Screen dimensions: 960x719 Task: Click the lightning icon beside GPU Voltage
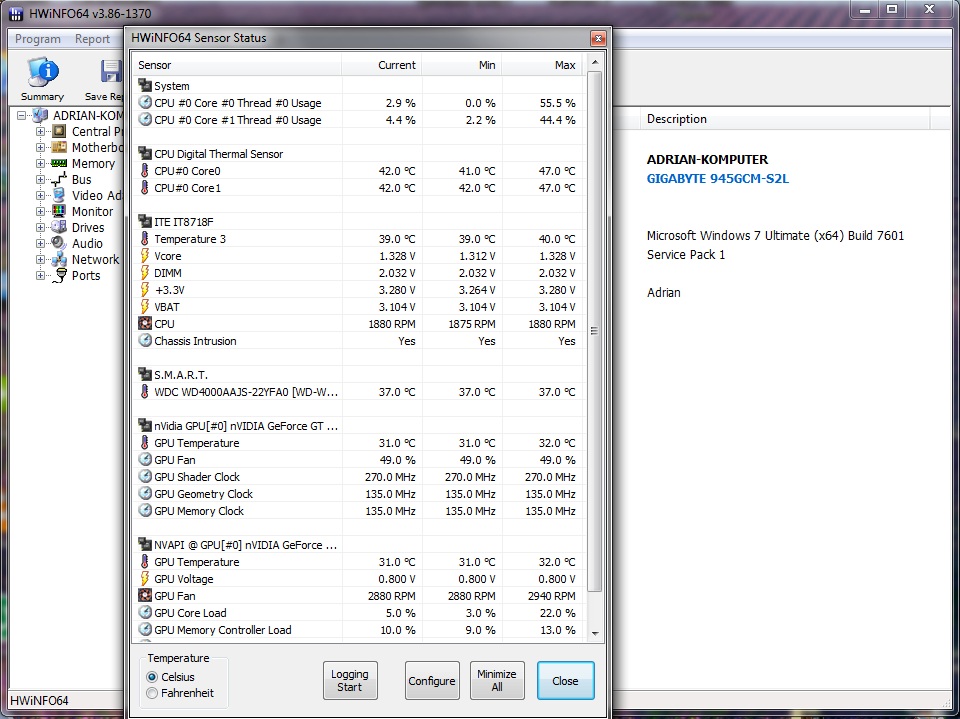[x=144, y=578]
